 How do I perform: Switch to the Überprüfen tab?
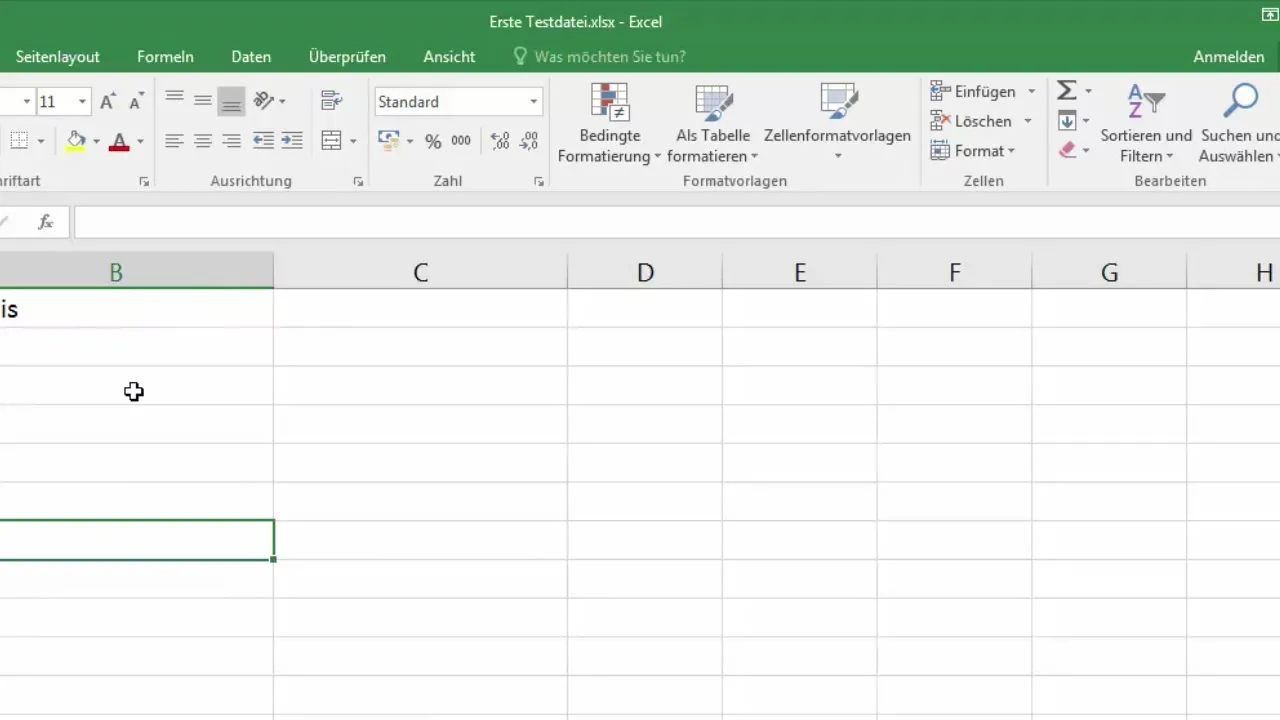click(x=347, y=57)
